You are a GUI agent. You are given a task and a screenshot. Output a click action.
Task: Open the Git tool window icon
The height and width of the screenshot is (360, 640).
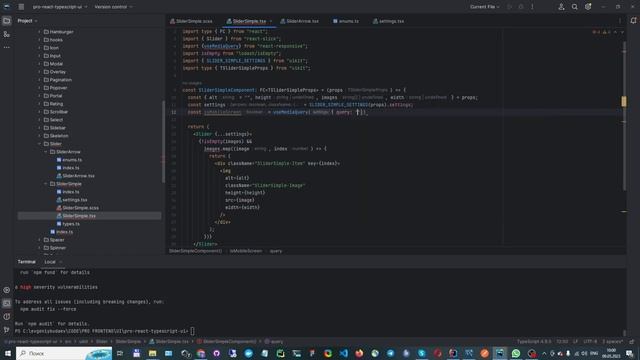(7, 329)
